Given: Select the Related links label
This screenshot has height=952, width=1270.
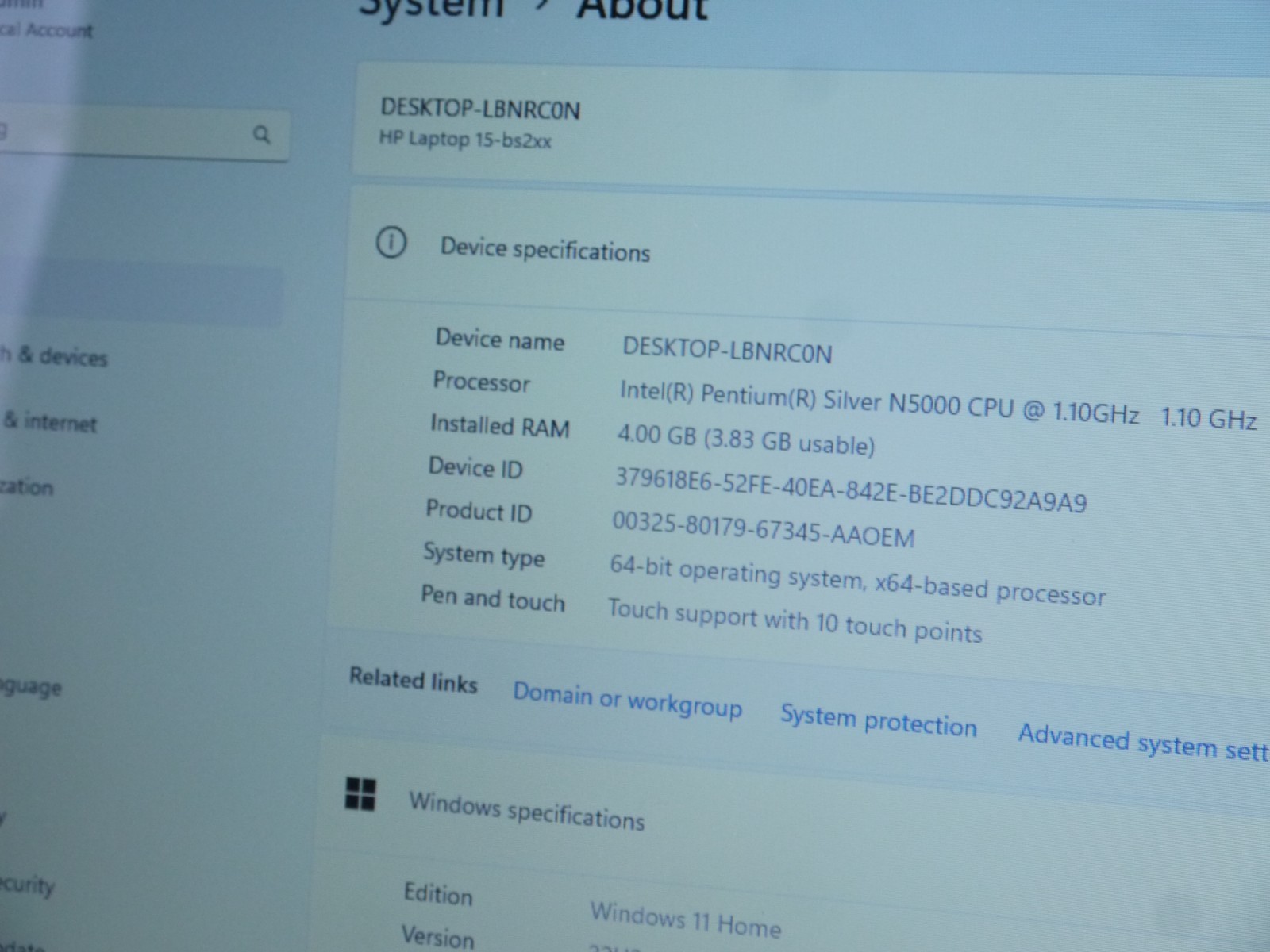Looking at the screenshot, I should point(414,680).
